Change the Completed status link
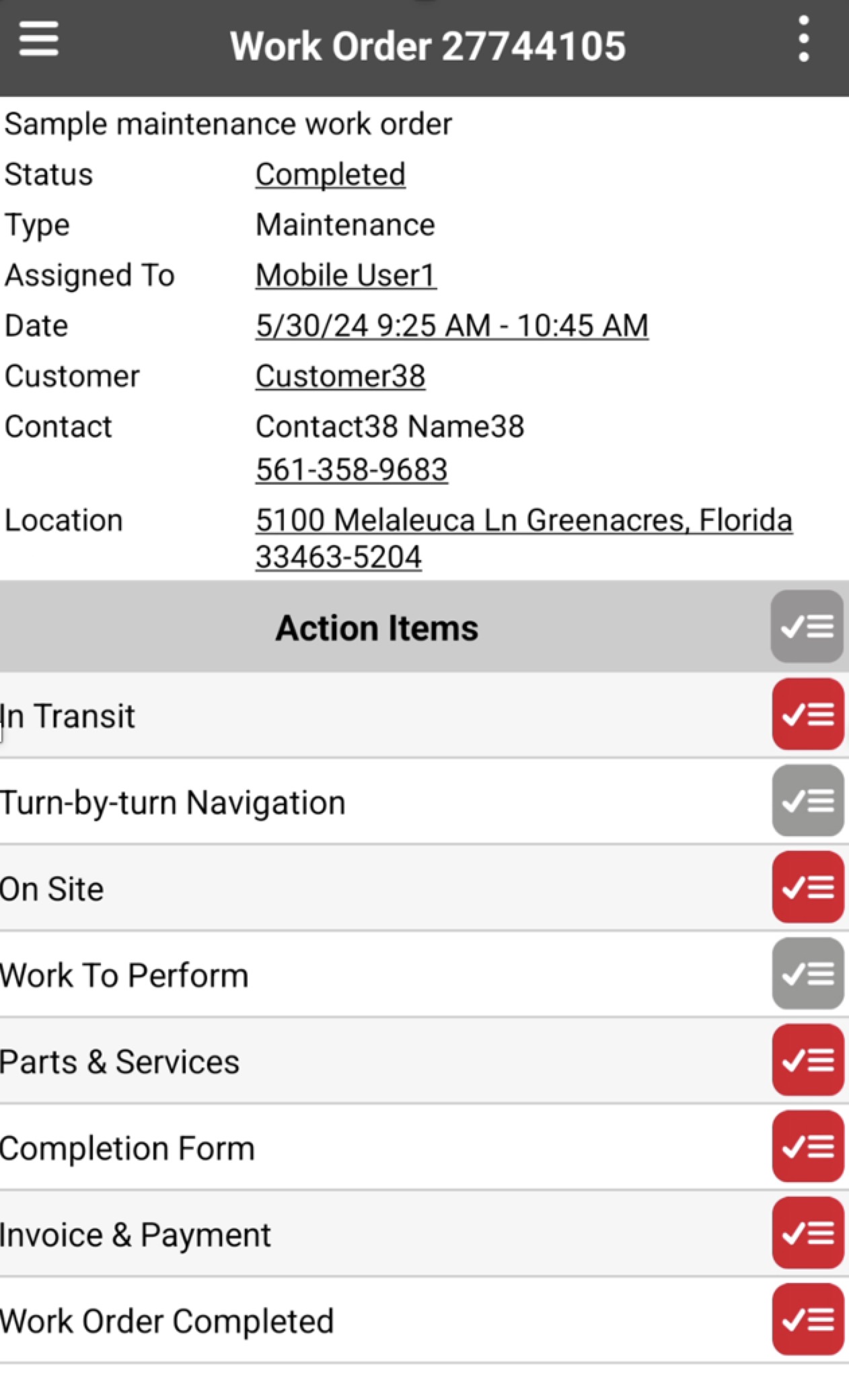849x1400 pixels. pos(330,175)
